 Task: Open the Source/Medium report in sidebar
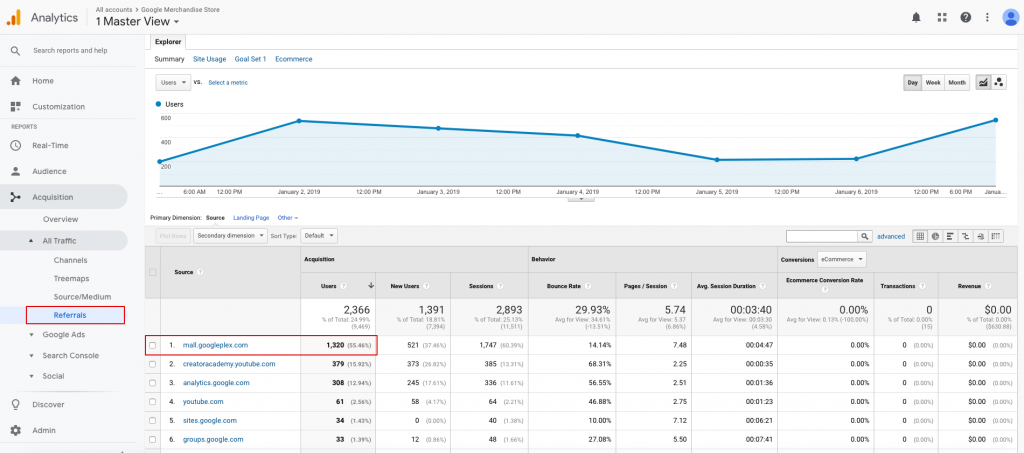[82, 297]
